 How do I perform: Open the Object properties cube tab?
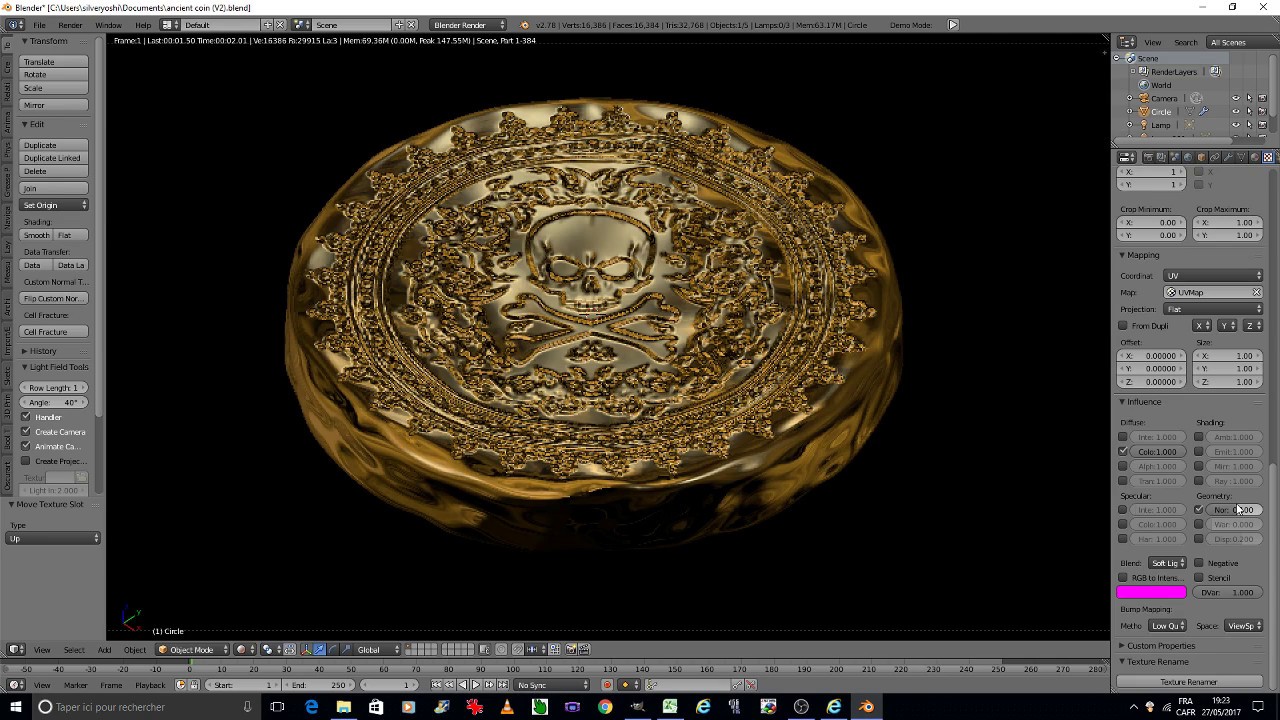(1201, 157)
